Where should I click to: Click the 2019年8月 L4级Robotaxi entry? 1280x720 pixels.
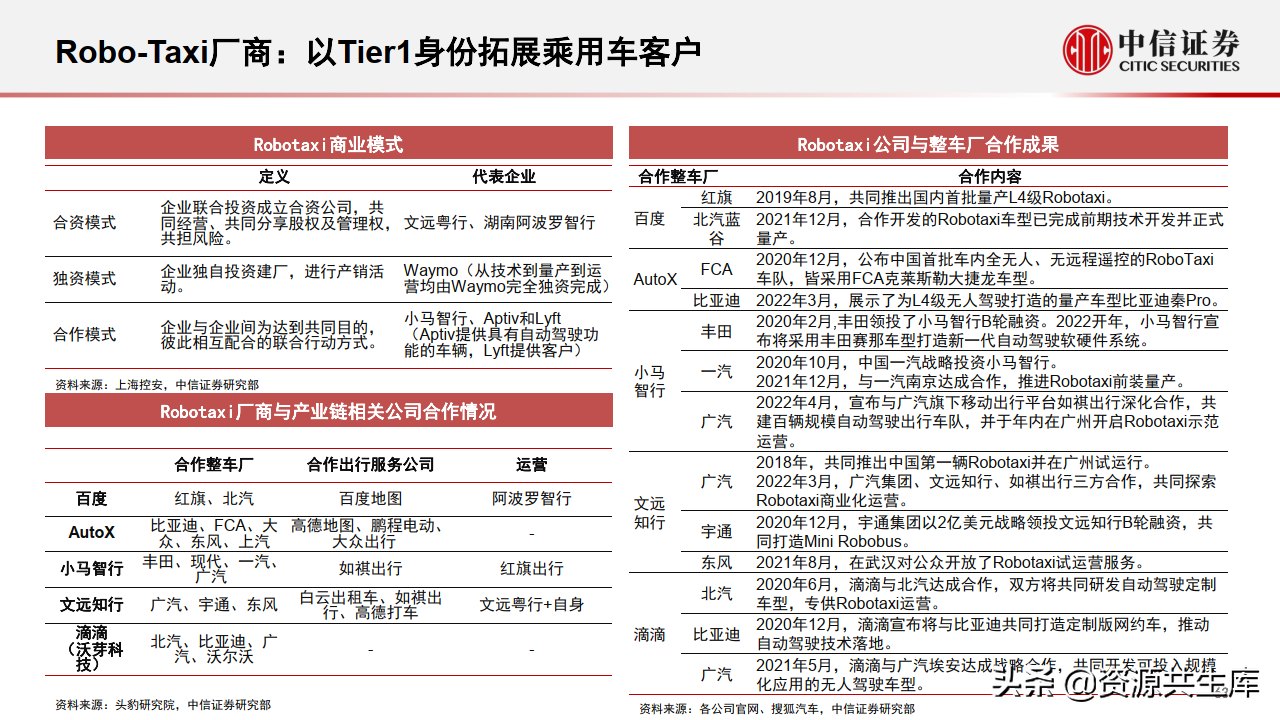coord(934,197)
